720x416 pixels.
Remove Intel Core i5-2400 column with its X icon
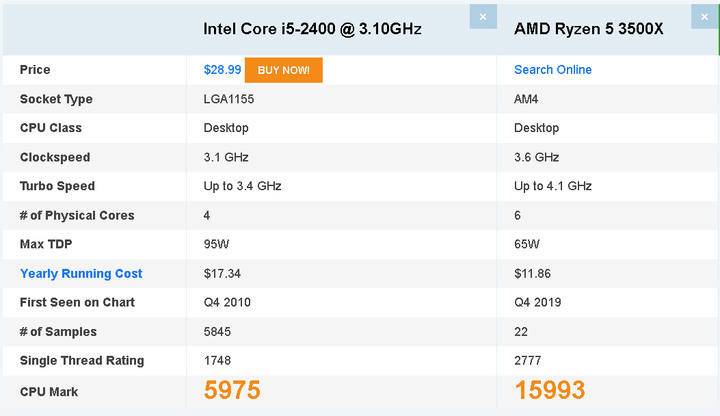click(483, 17)
